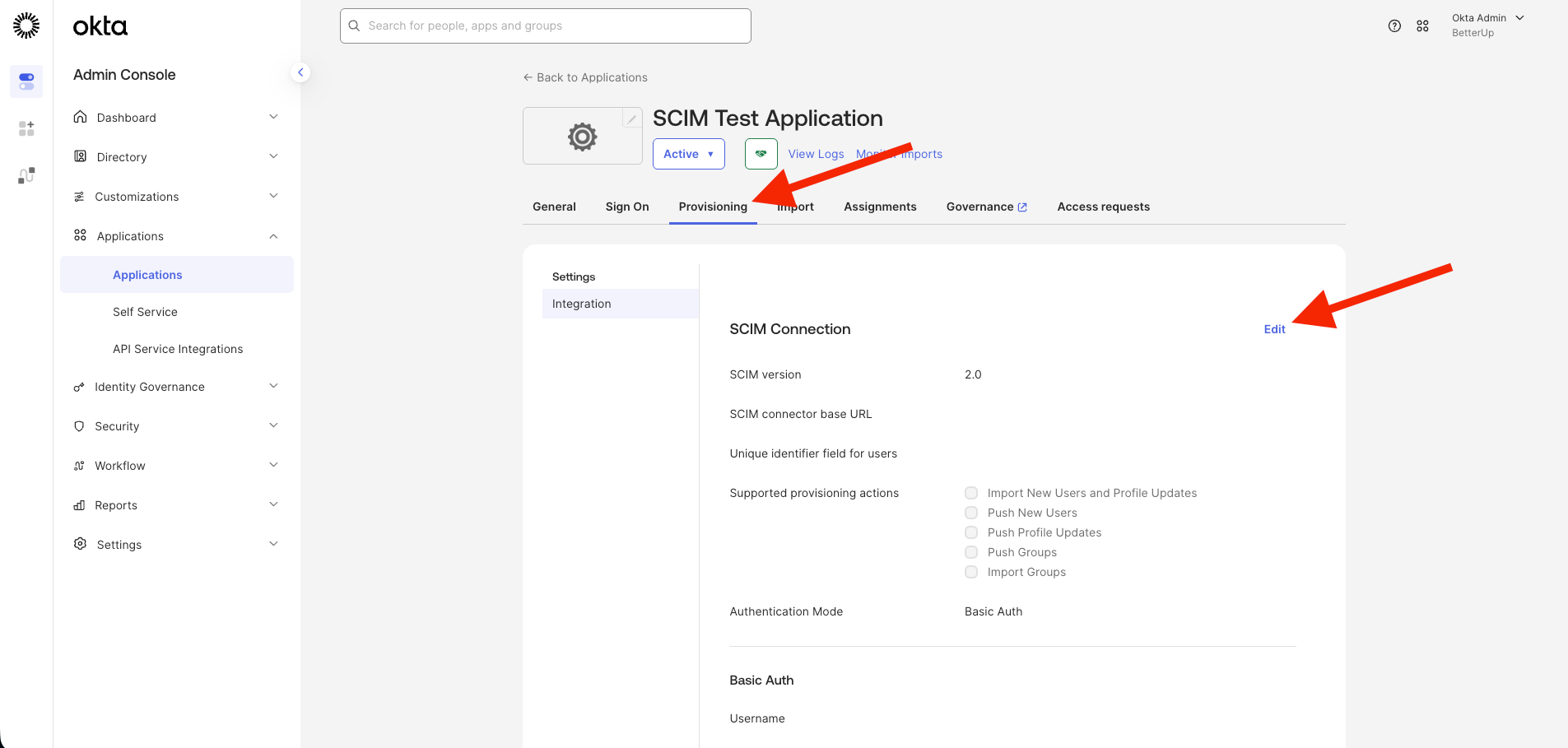Click the Workflow icon in the sidebar
The width and height of the screenshot is (1568, 748).
(x=79, y=466)
